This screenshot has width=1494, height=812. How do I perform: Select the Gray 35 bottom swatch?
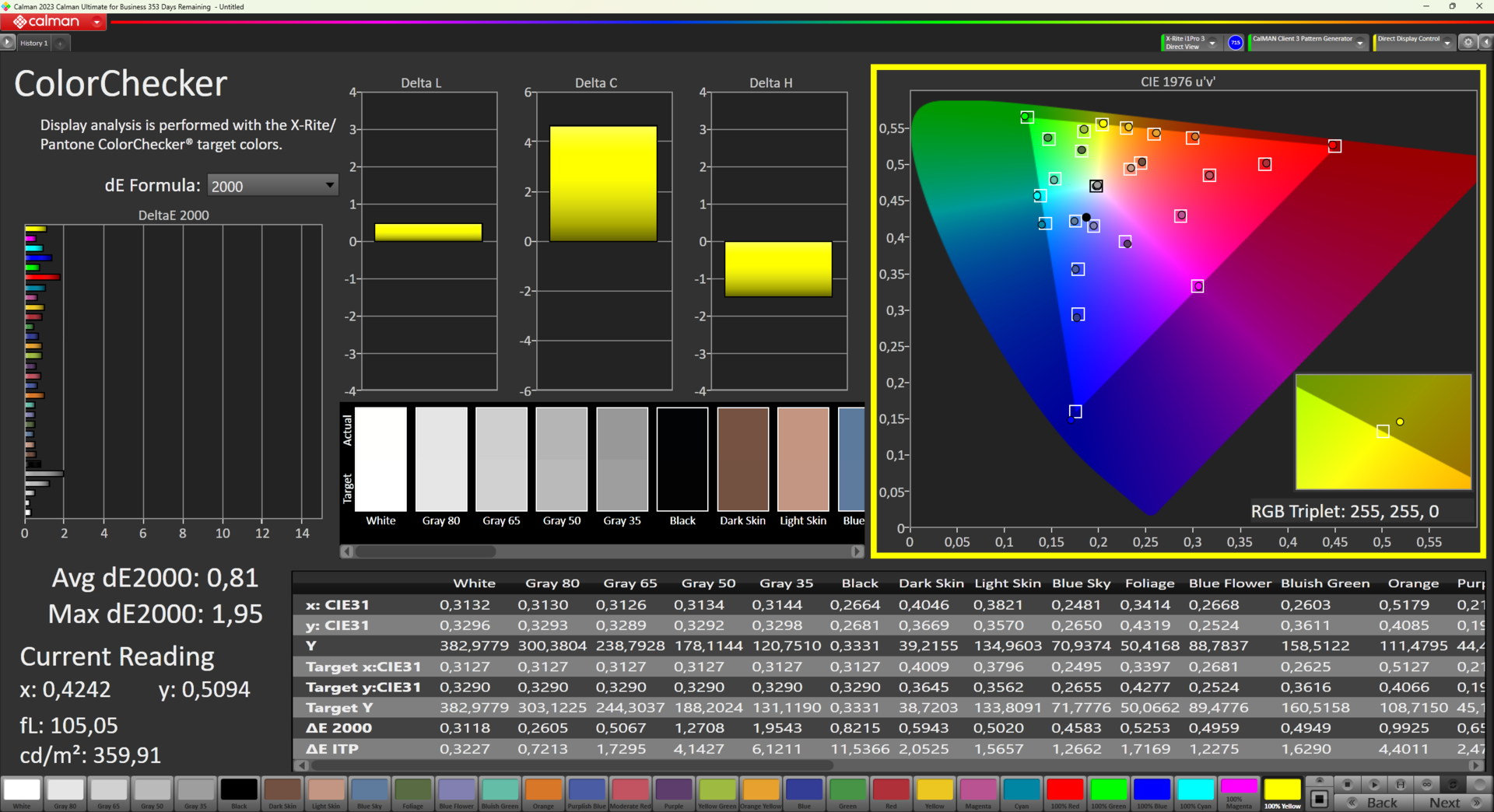[195, 793]
